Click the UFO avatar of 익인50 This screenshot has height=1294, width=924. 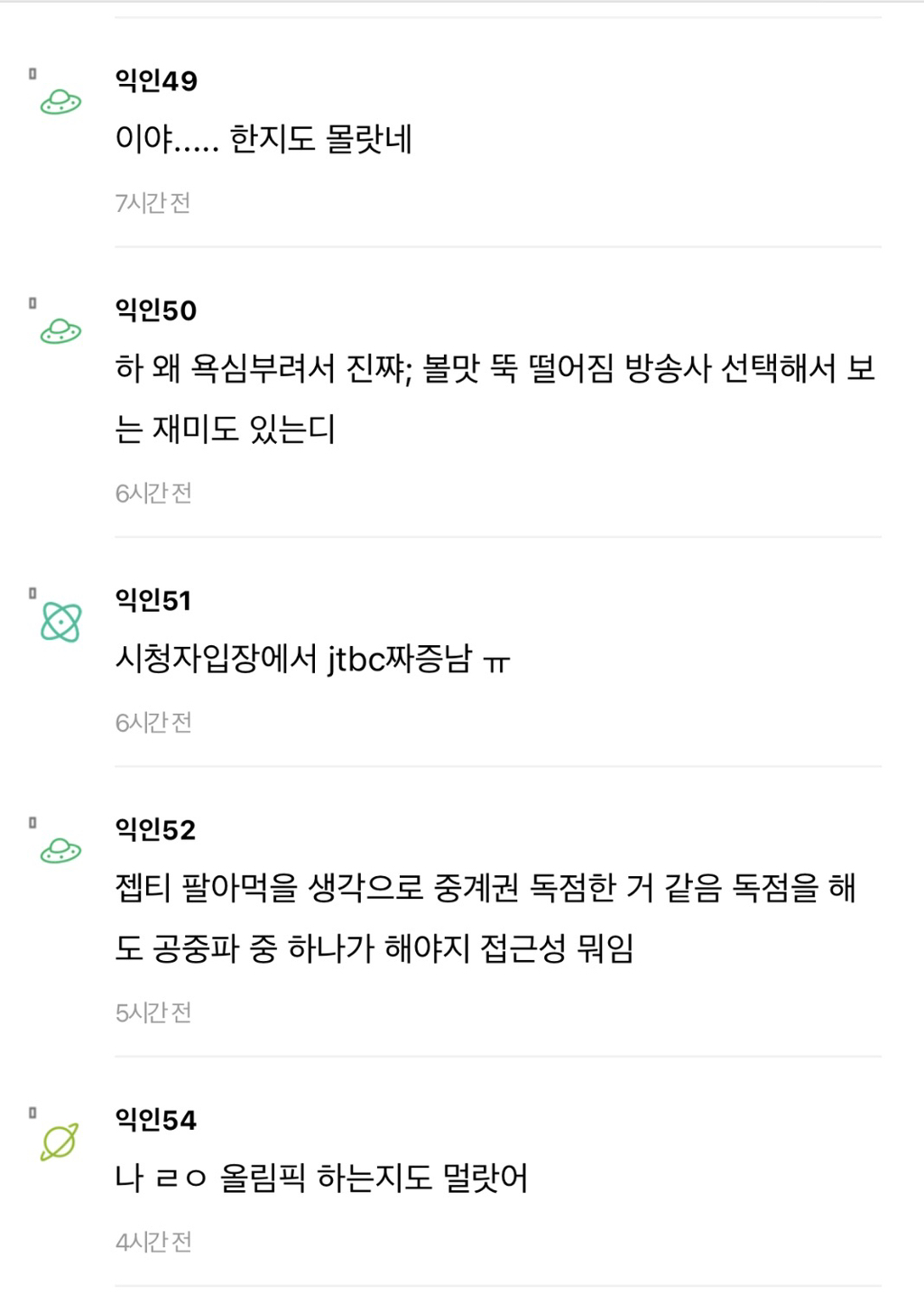[x=60, y=332]
